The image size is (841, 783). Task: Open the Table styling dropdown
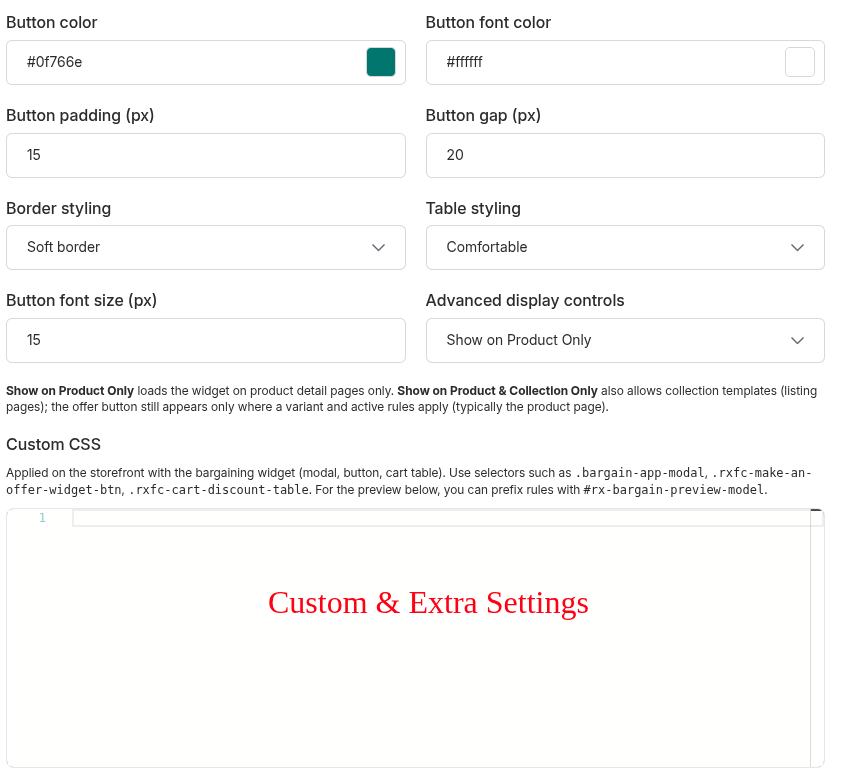coord(625,247)
